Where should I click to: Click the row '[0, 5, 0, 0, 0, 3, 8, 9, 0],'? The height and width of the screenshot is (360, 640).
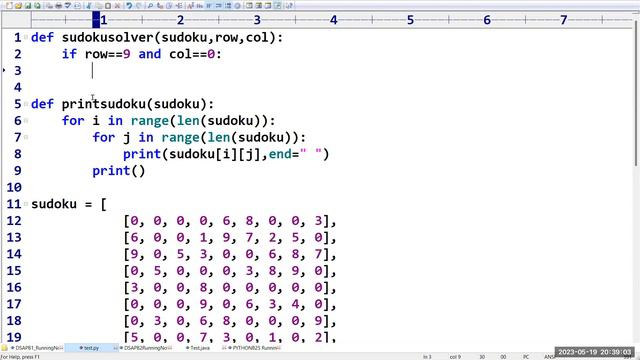[x=230, y=271]
